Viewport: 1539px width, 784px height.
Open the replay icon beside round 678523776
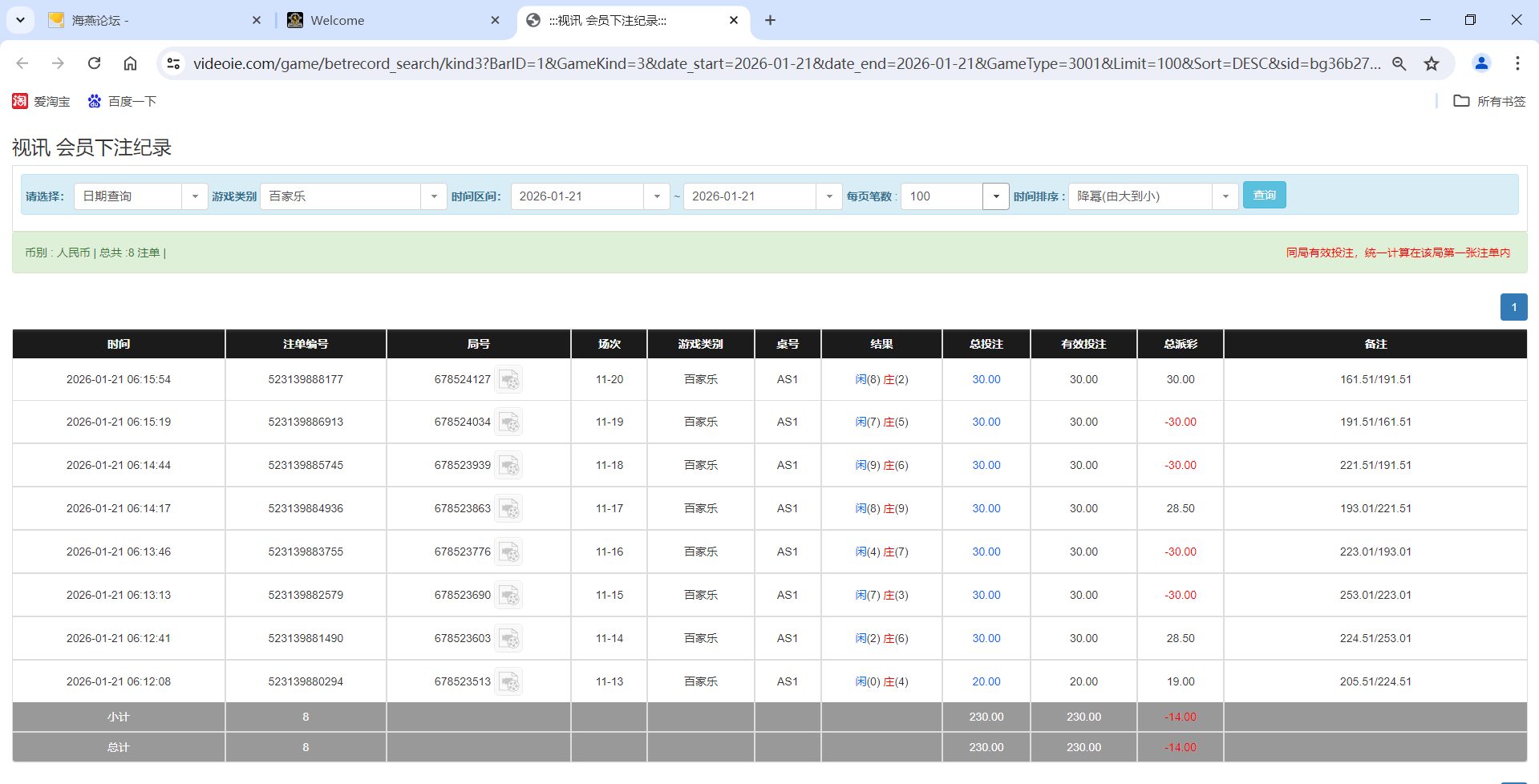(509, 552)
